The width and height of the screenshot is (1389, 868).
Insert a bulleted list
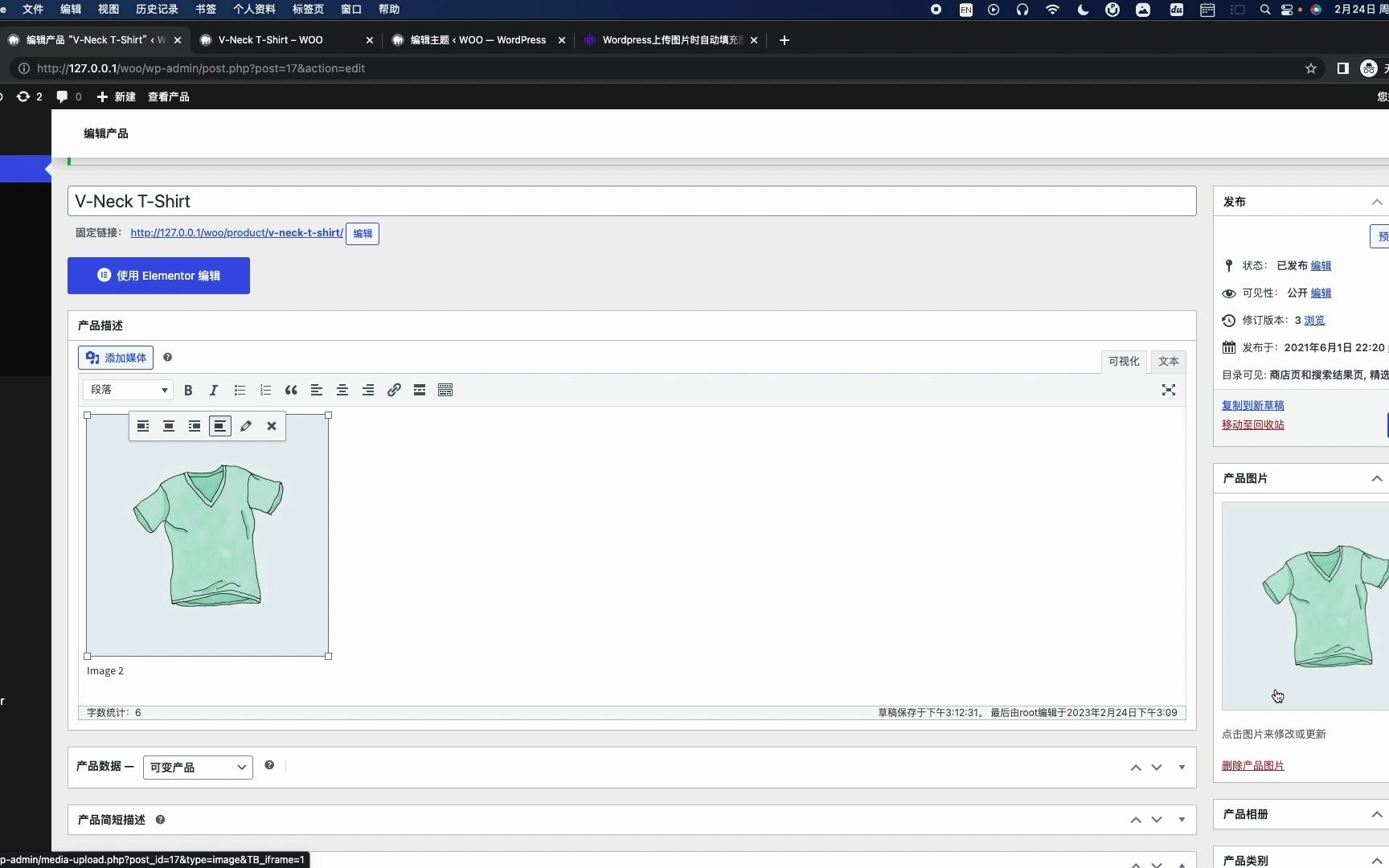(x=240, y=390)
